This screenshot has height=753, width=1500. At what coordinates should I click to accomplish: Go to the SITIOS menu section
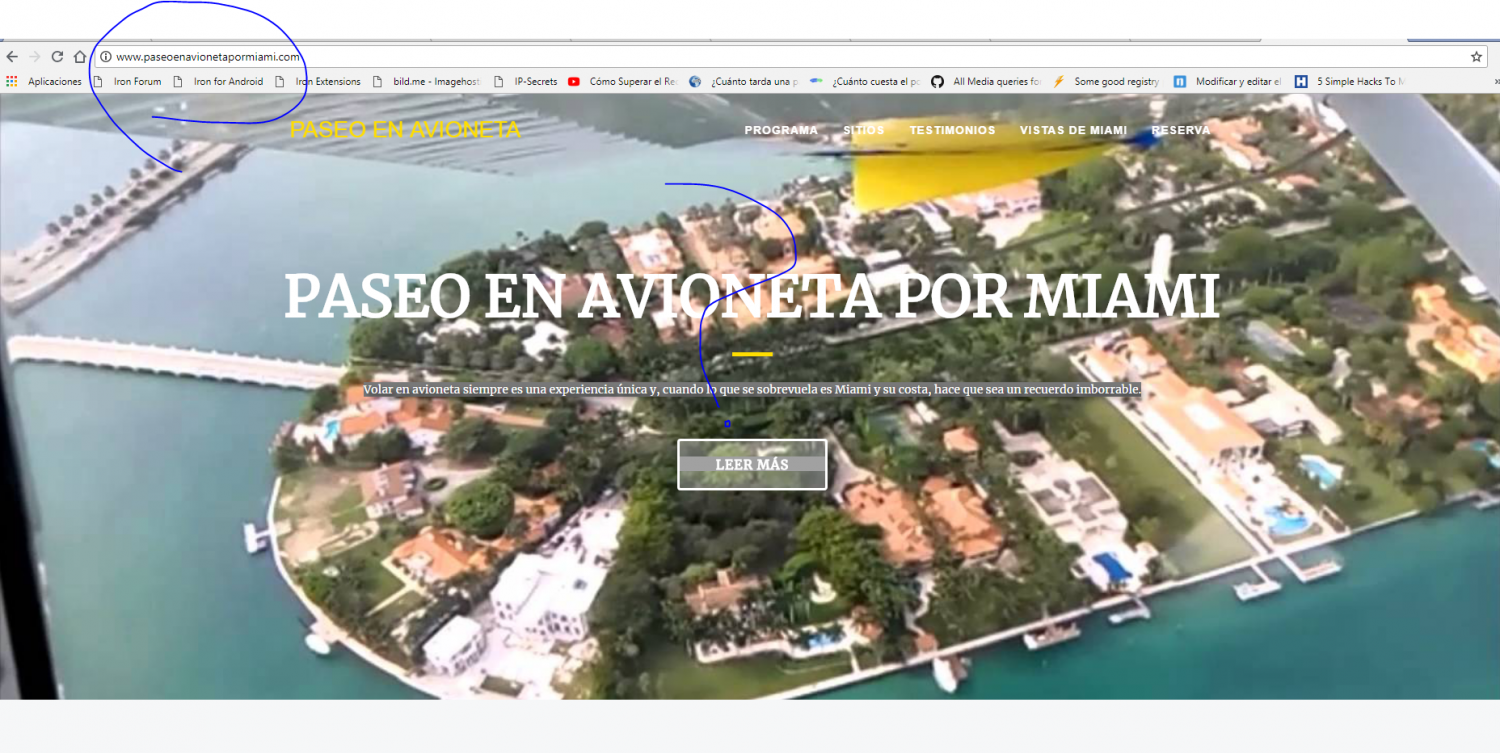863,130
